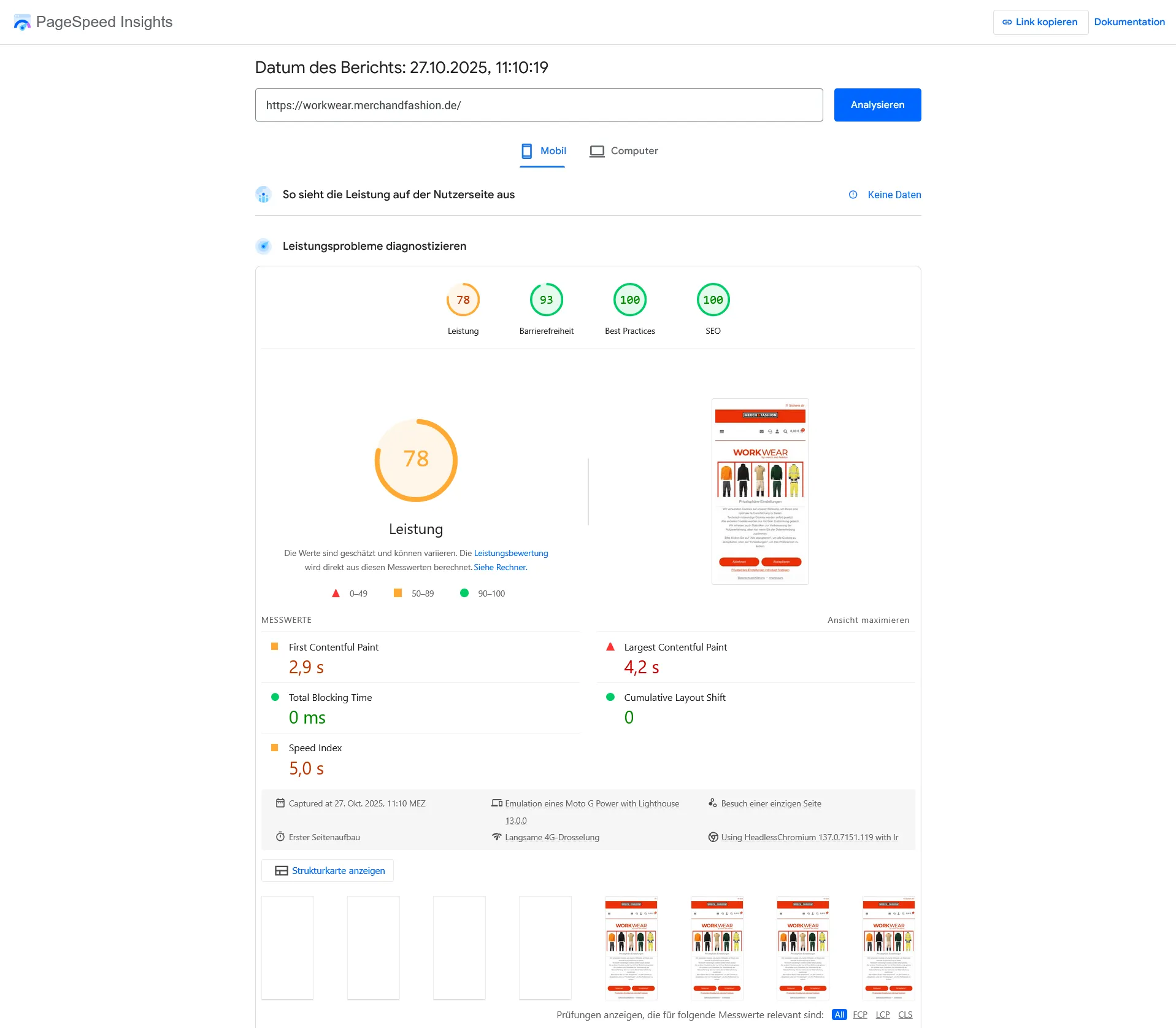Expand the view with Ansicht maximieren
The width and height of the screenshot is (1176, 1028).
pos(869,620)
